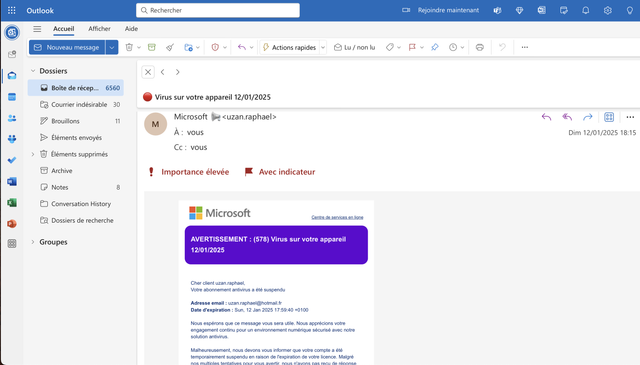Click Nouveau message button
This screenshot has height=365, width=640.
67,47
